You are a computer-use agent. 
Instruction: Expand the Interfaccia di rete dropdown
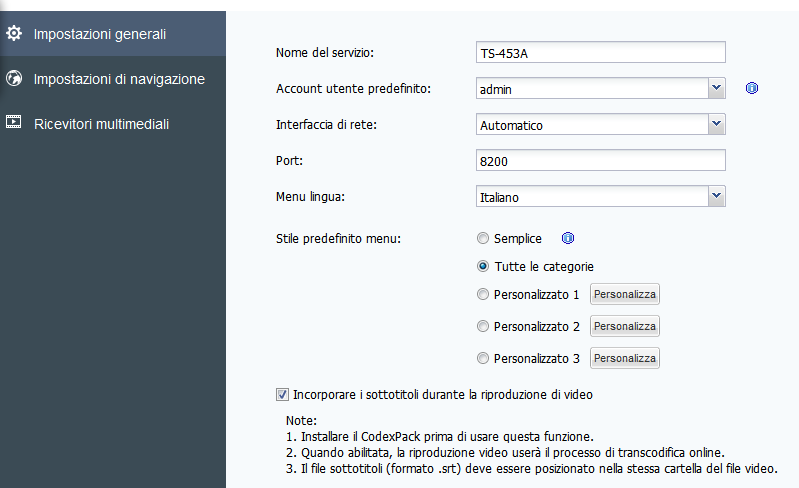click(x=716, y=125)
